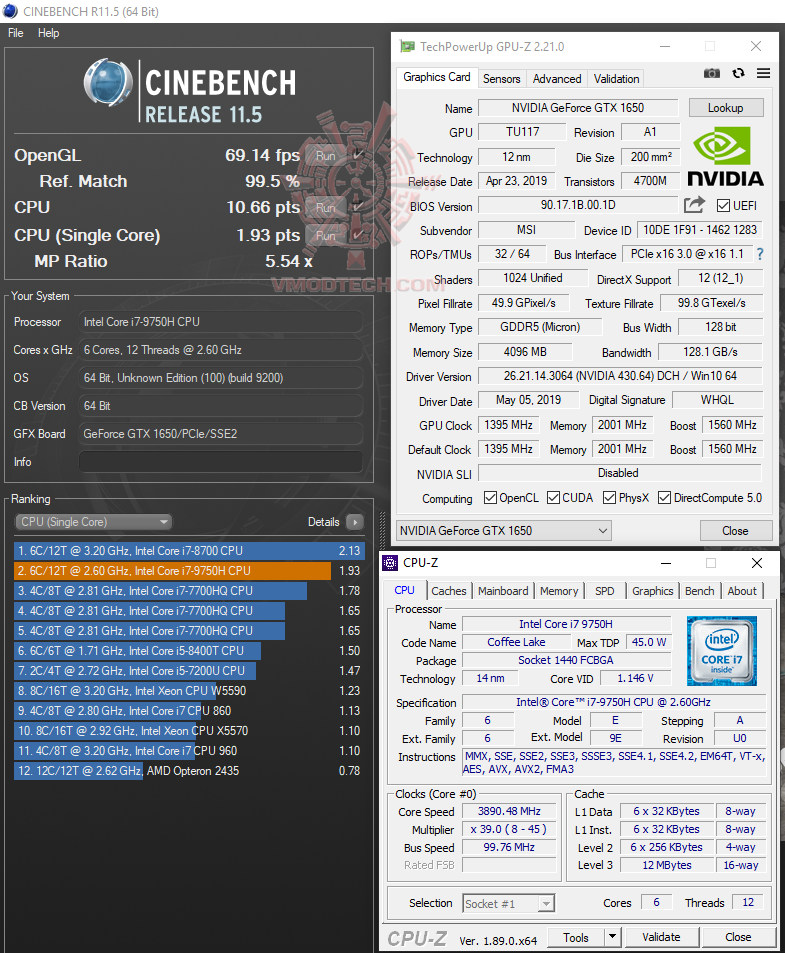
Task: Toggle the CPU (Single Core) test checkmark
Action: pos(358,235)
